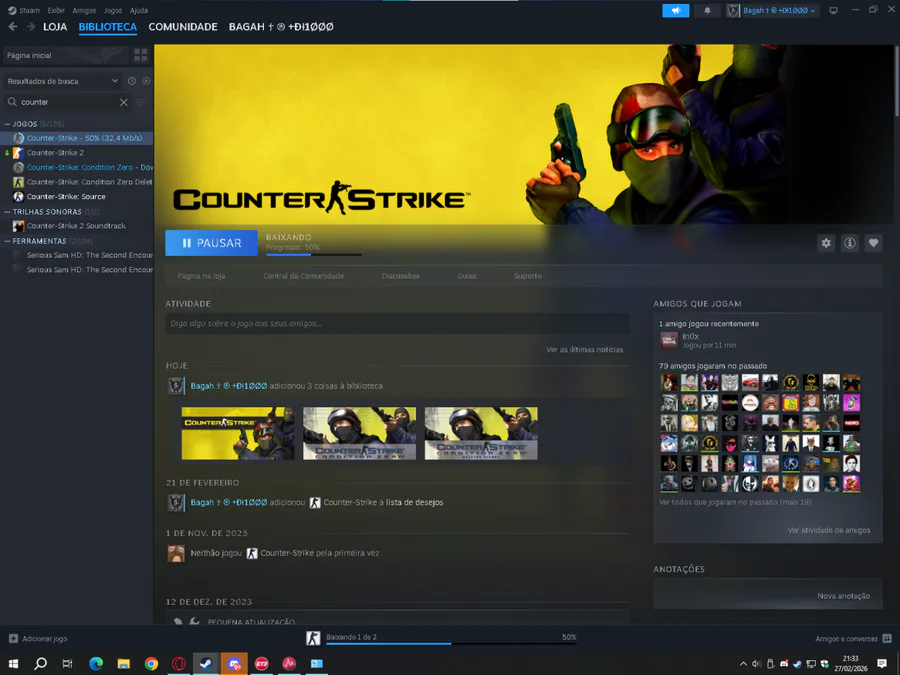Show hidden system tray icons

click(743, 664)
